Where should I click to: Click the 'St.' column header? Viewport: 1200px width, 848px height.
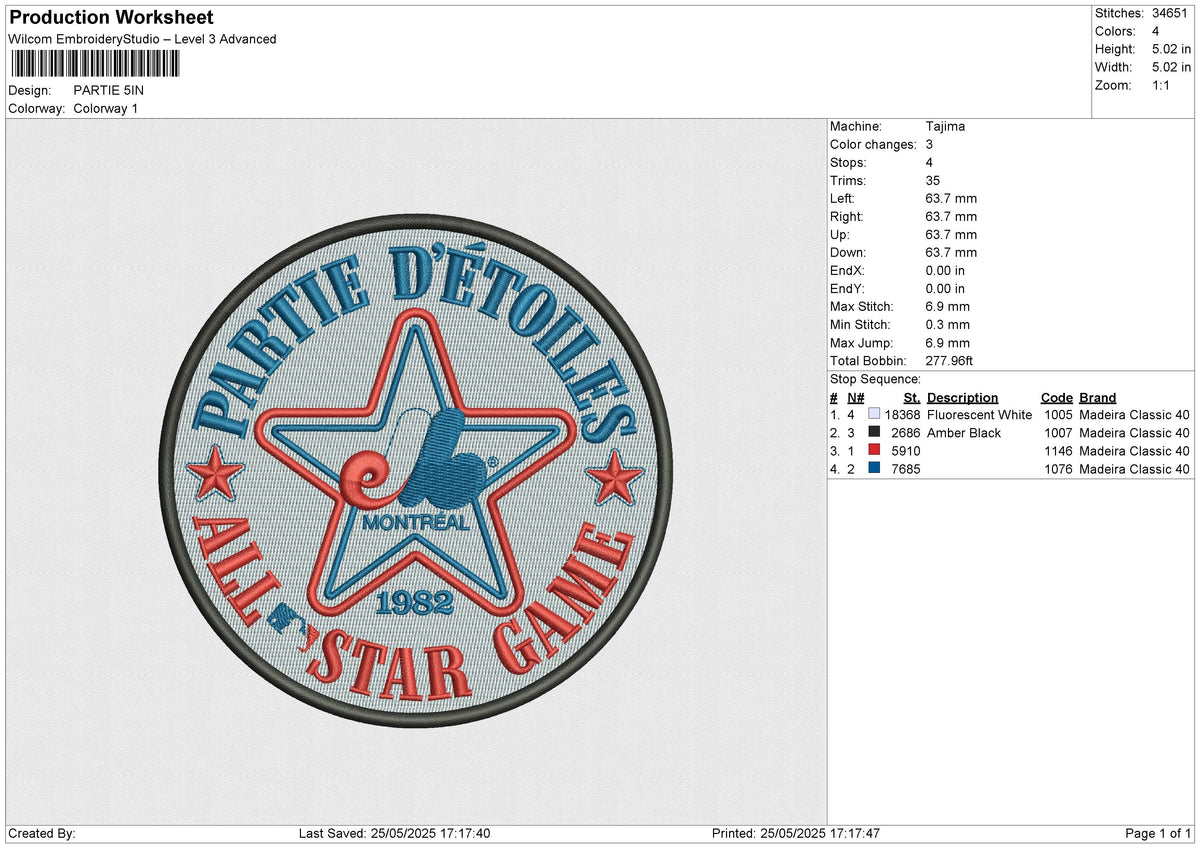(912, 398)
